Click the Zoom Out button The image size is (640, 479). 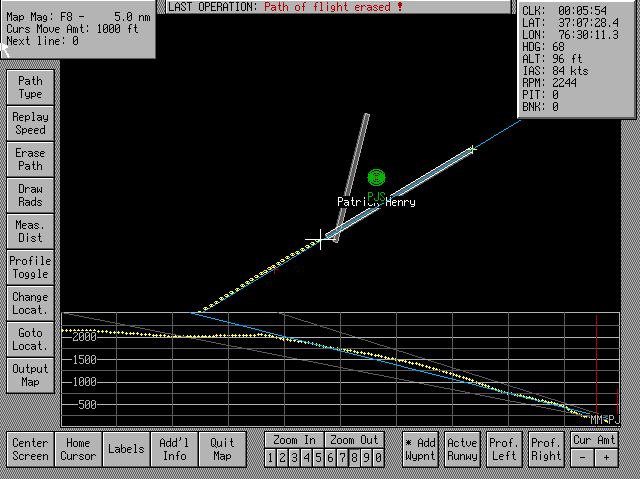click(354, 440)
